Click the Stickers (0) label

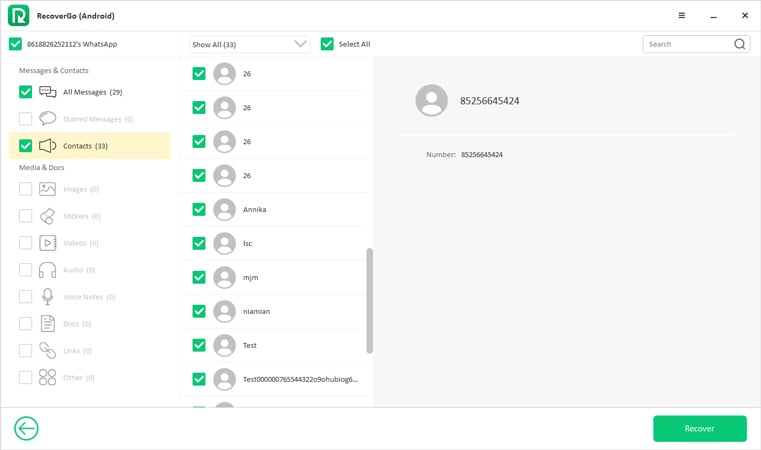82,216
